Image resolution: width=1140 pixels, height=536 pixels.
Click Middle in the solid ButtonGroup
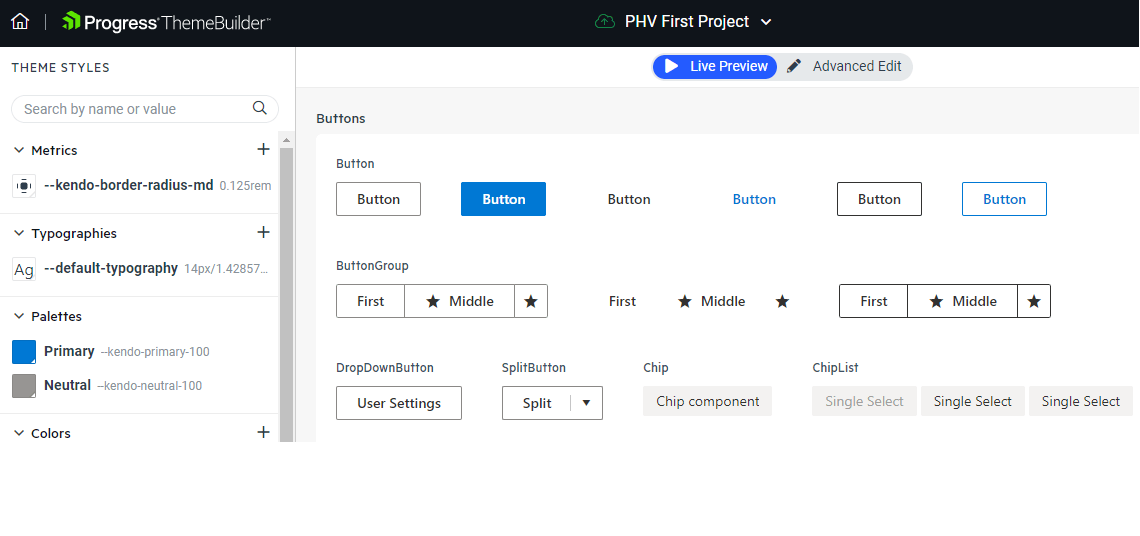[x=459, y=301]
